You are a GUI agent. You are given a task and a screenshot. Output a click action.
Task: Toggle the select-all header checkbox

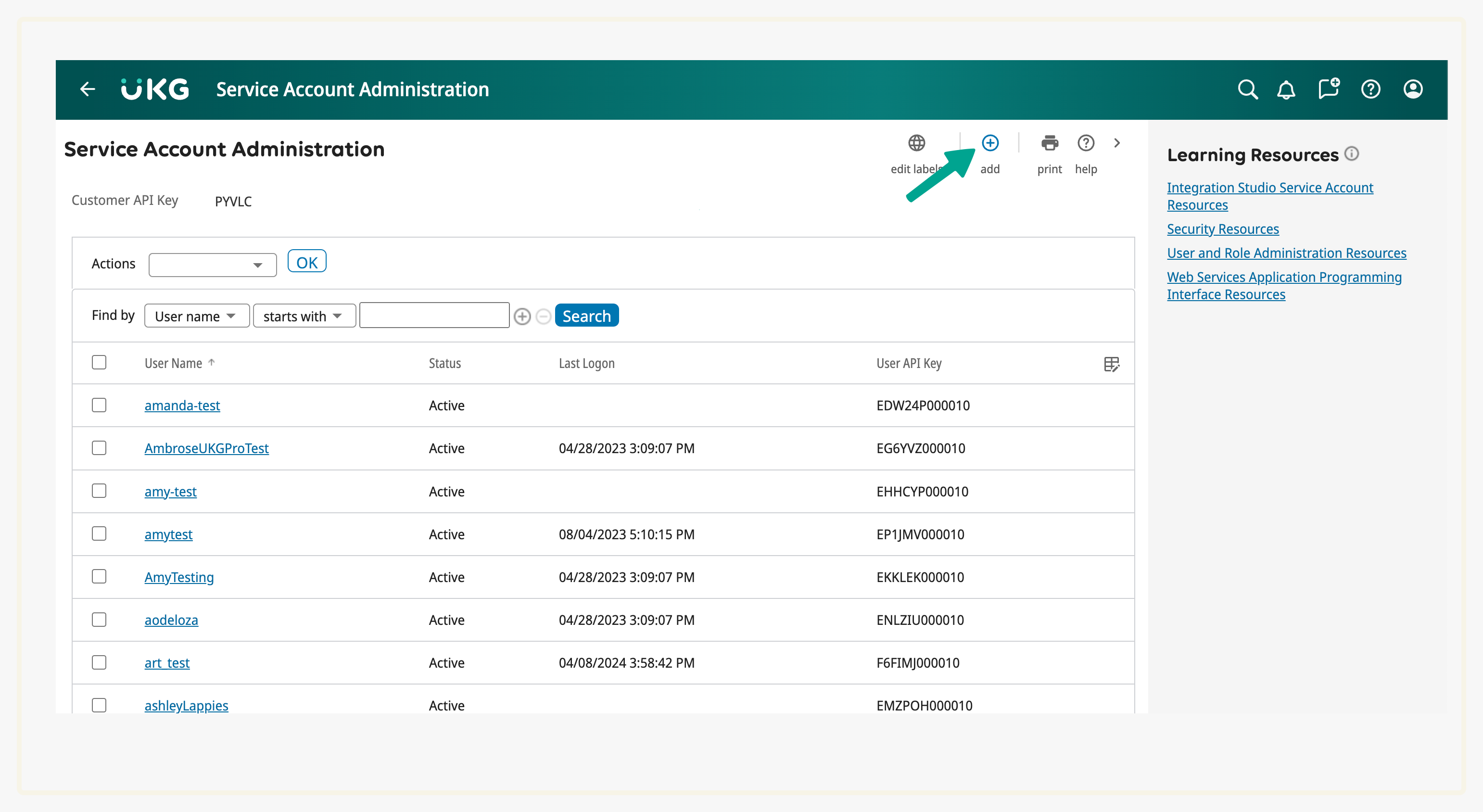pos(99,363)
